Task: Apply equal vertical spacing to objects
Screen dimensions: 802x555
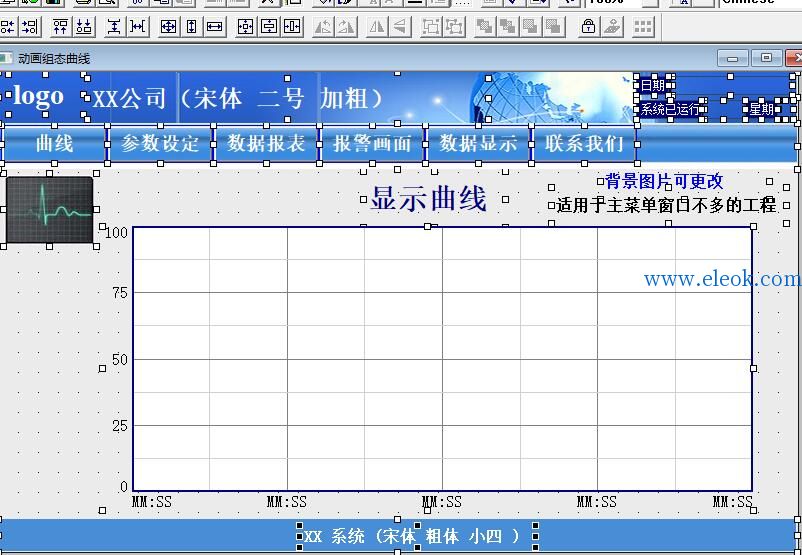Action: tap(114, 27)
